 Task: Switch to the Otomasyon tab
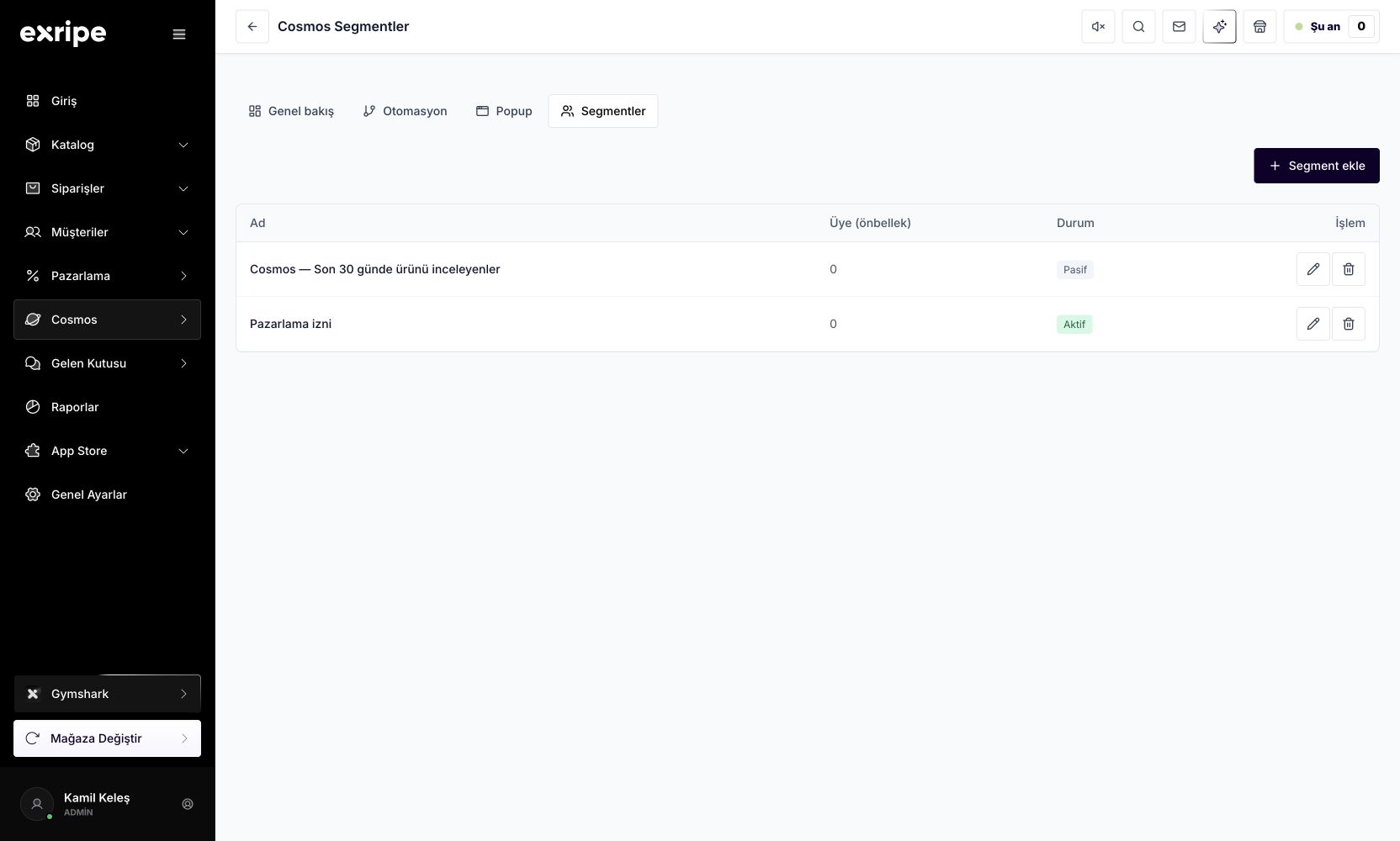(x=405, y=111)
